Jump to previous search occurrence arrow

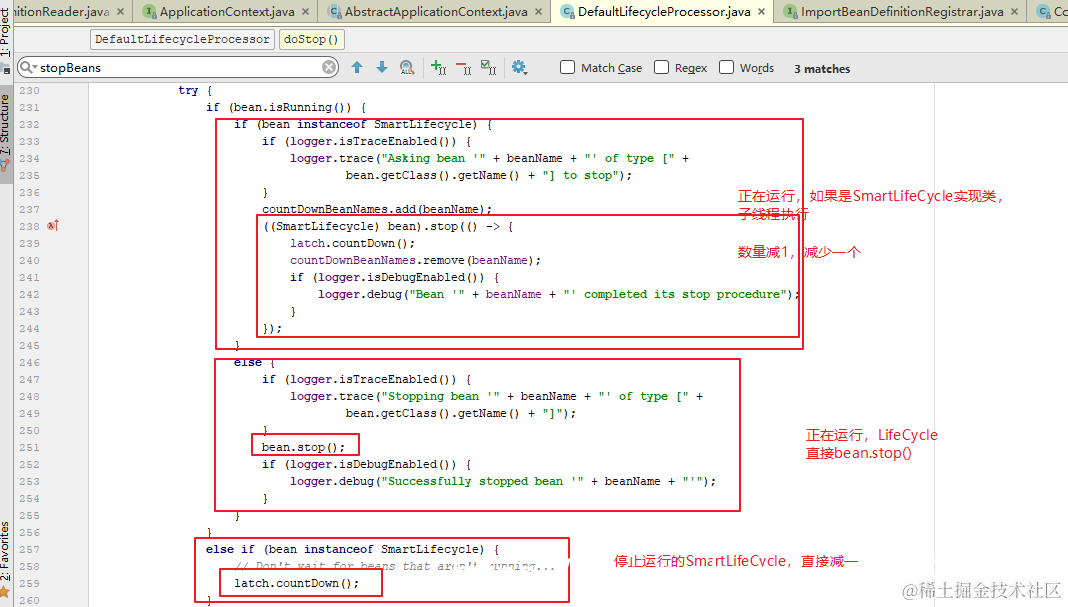pyautogui.click(x=357, y=67)
